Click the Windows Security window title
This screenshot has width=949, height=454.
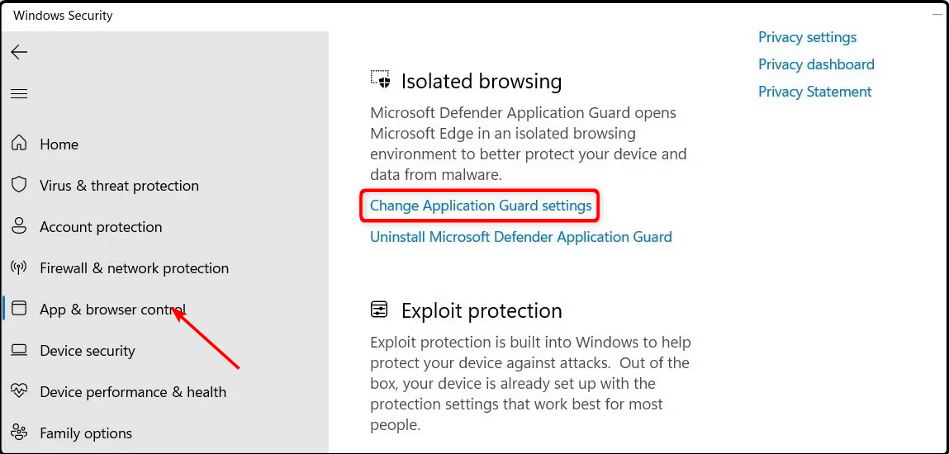pos(63,16)
